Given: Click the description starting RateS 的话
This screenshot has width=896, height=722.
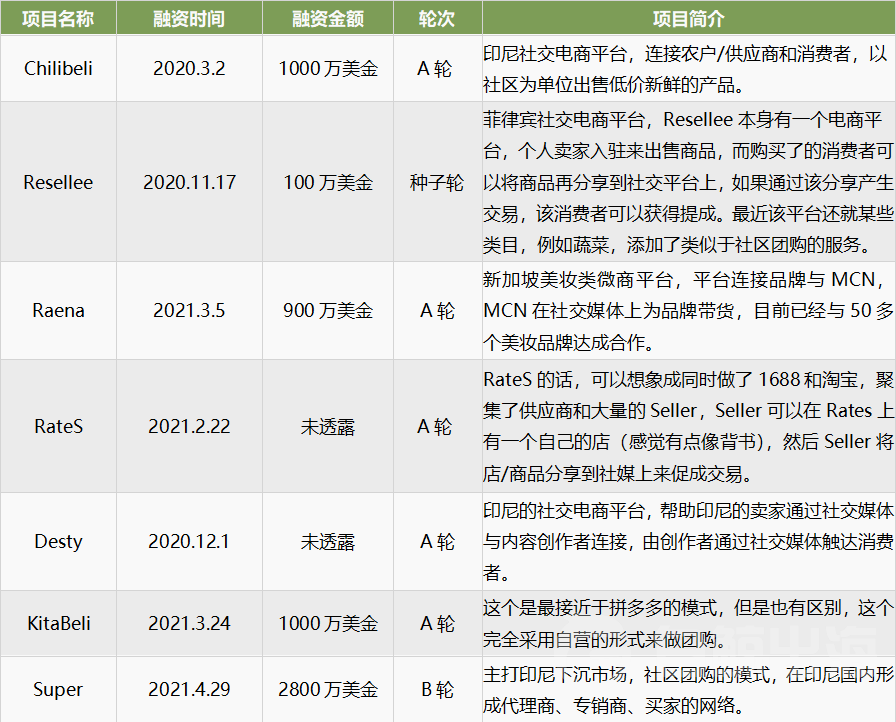Looking at the screenshot, I should (689, 426).
